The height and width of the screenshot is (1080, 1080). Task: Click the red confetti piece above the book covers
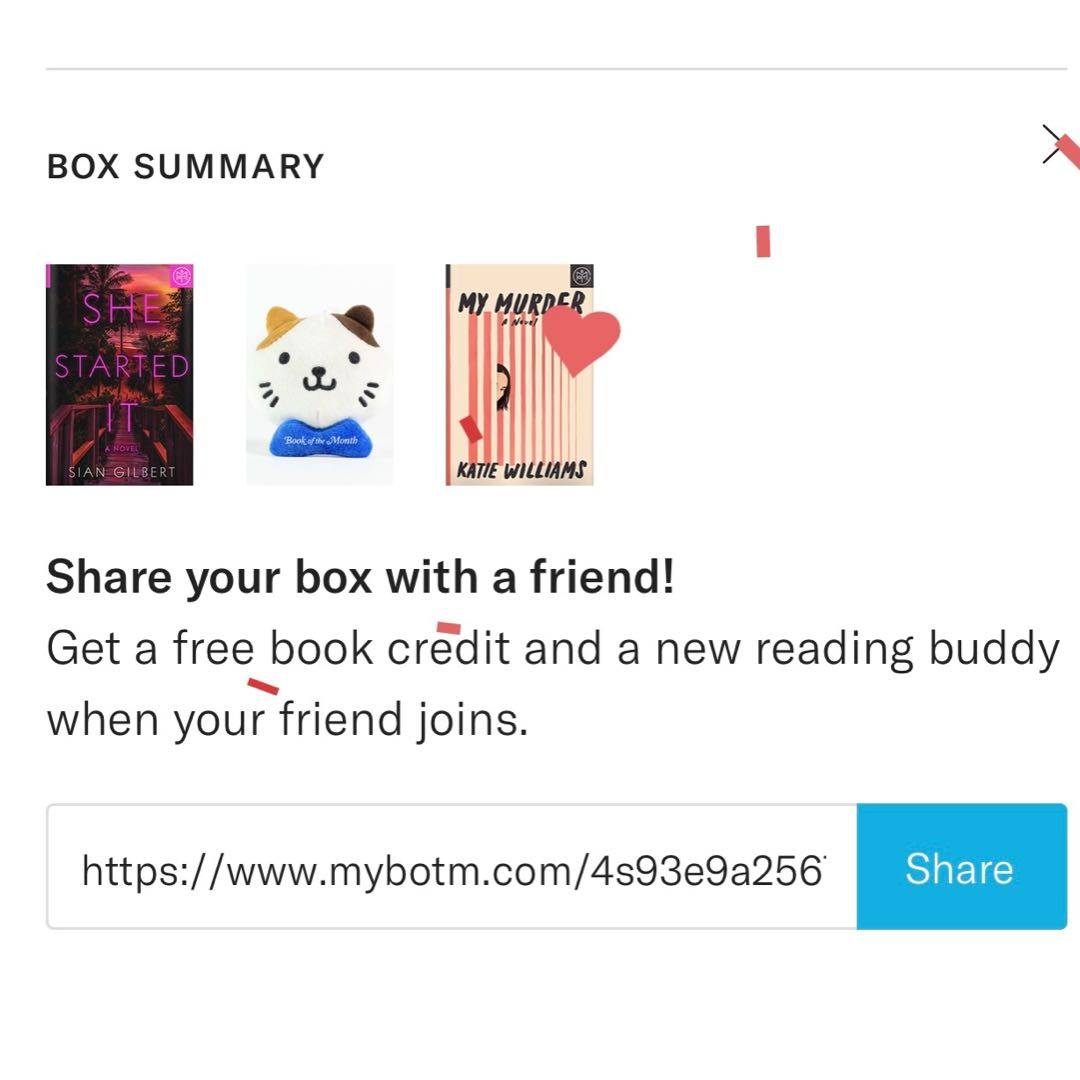point(763,241)
